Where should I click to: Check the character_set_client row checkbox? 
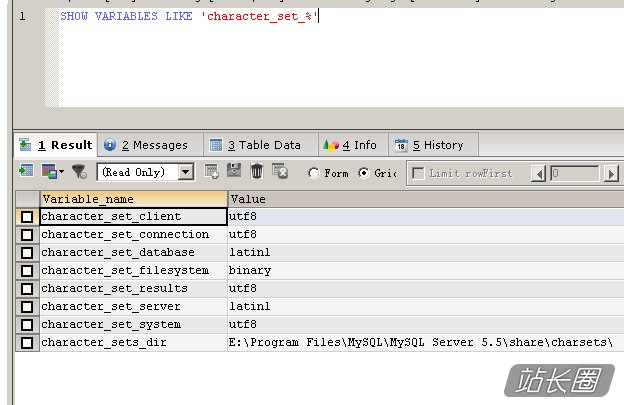[x=27, y=217]
